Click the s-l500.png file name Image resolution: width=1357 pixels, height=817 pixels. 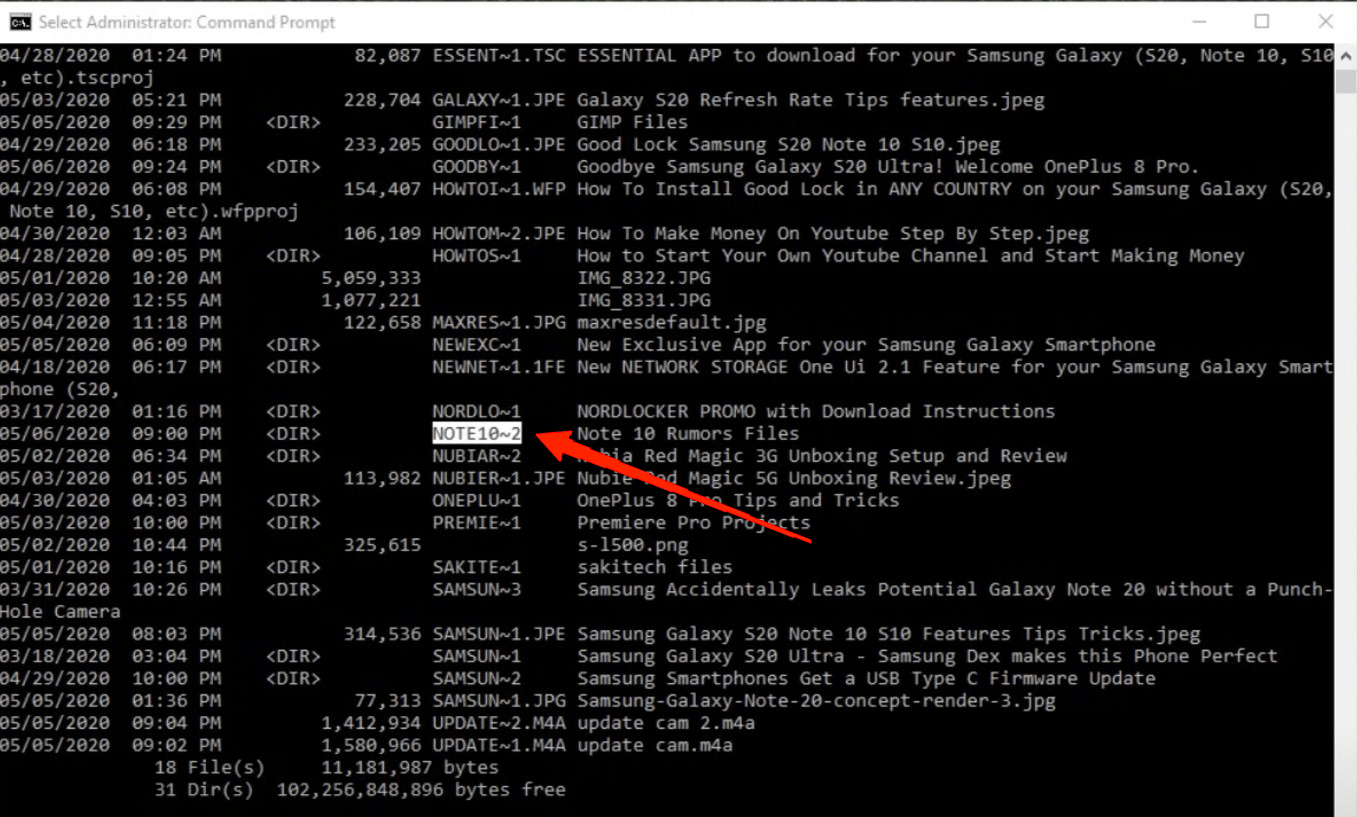tap(633, 545)
